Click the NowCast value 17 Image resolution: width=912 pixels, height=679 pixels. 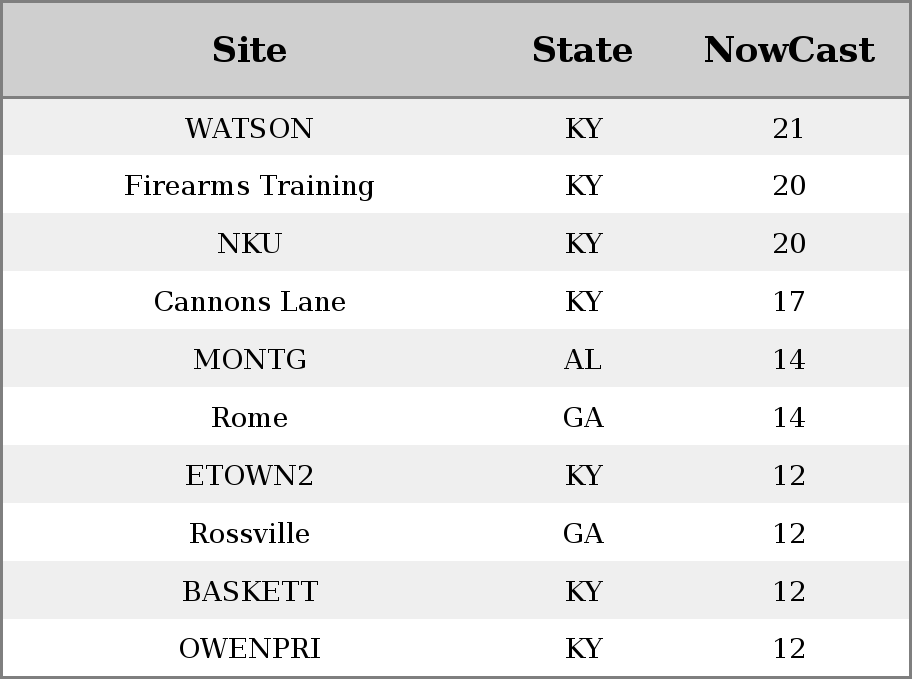point(789,301)
